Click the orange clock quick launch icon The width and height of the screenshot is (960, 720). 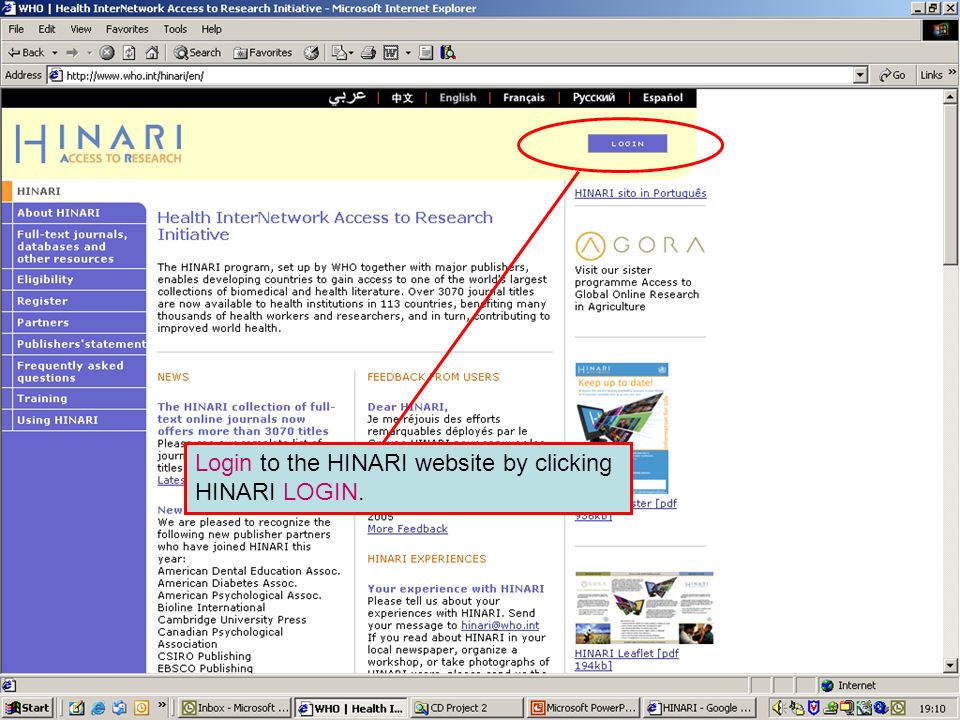coord(141,708)
